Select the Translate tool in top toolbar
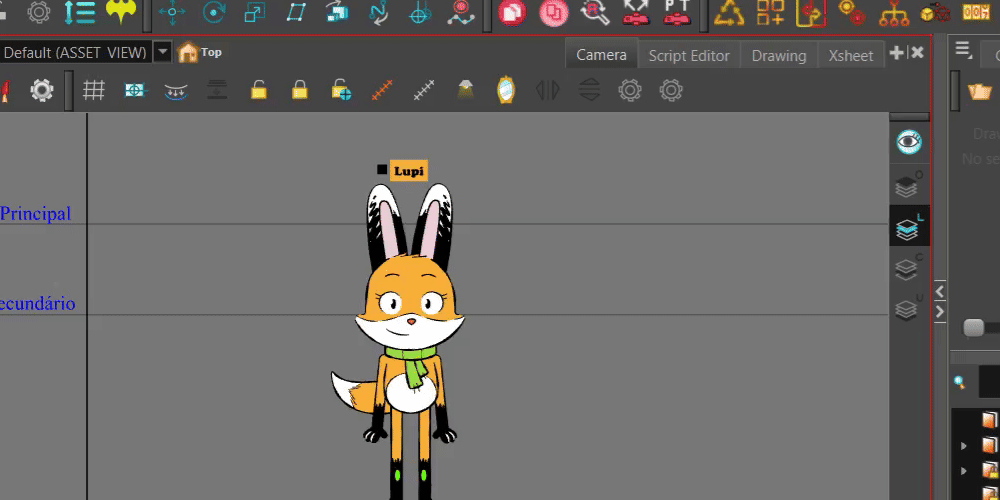This screenshot has width=1000, height=500. coord(173,13)
